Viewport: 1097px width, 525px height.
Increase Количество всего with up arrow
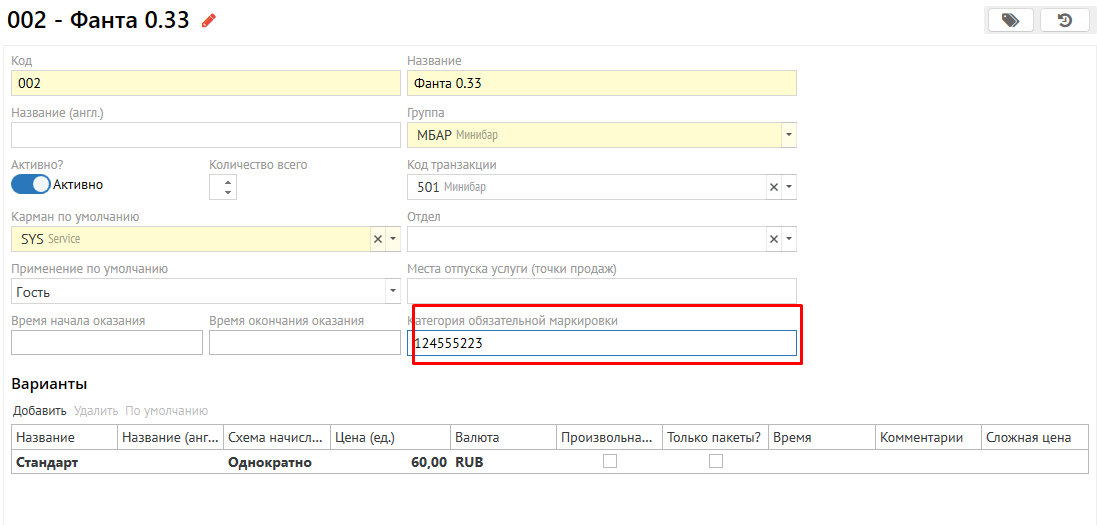pos(227,181)
